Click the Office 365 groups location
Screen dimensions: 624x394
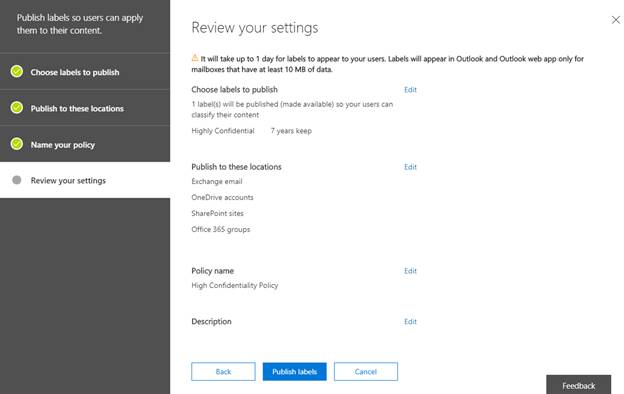pos(221,229)
